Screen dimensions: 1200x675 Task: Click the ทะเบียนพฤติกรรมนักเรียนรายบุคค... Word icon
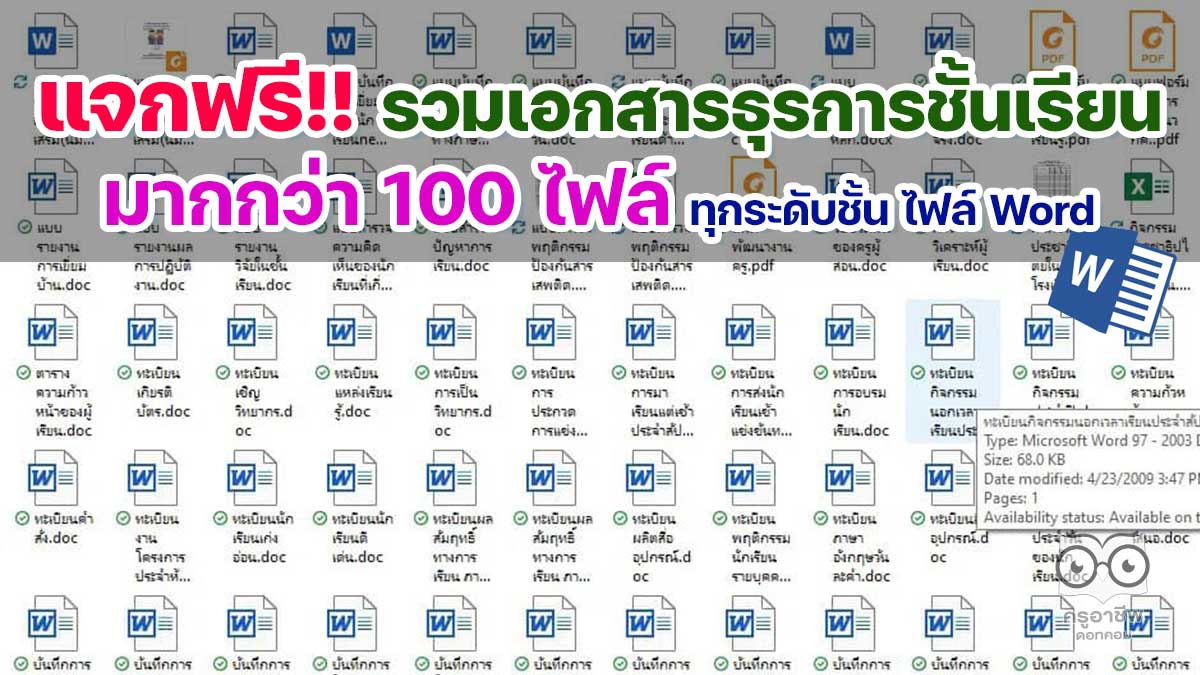click(x=751, y=478)
